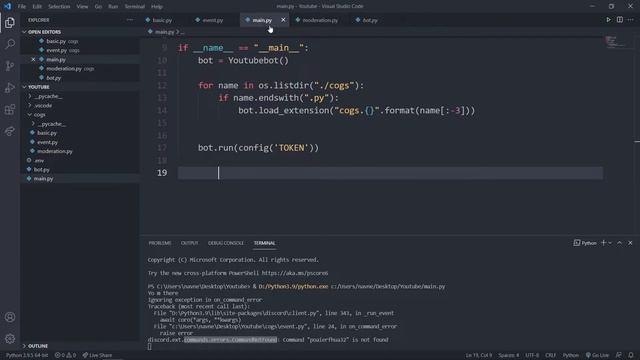
Task: Change the CRLF line ending setting
Action: (x=550, y=355)
